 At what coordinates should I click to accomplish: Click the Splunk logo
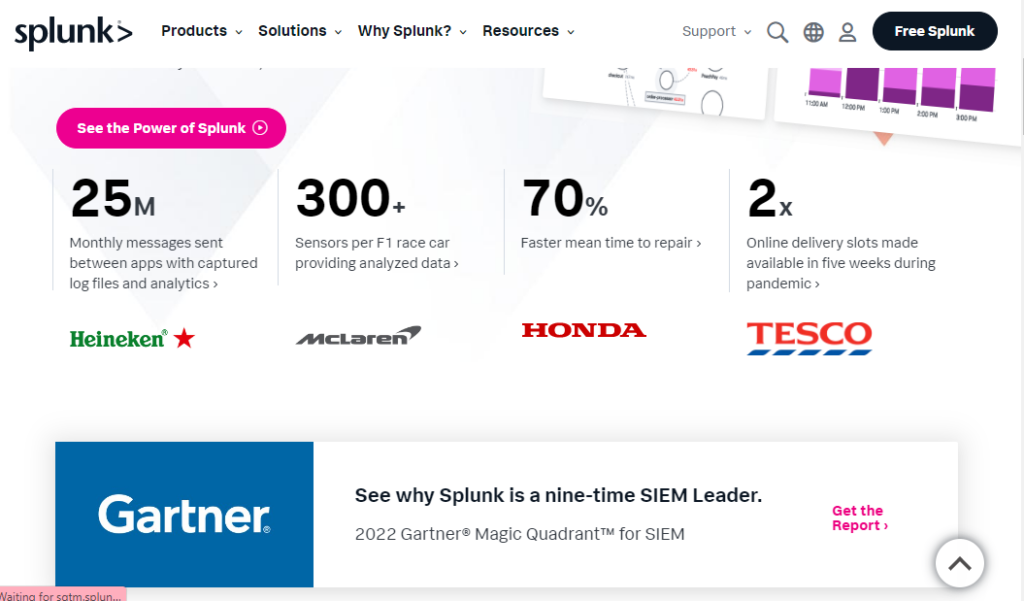72,31
